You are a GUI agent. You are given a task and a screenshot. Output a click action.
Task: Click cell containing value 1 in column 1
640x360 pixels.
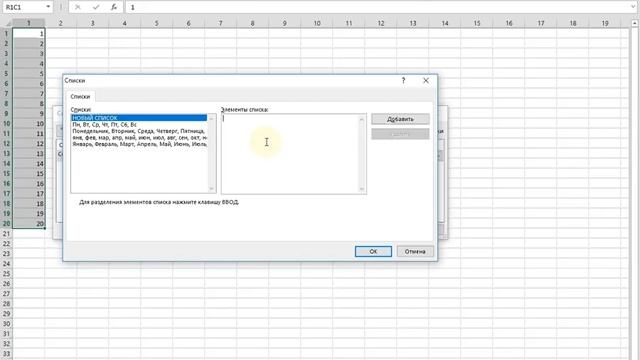(29, 33)
